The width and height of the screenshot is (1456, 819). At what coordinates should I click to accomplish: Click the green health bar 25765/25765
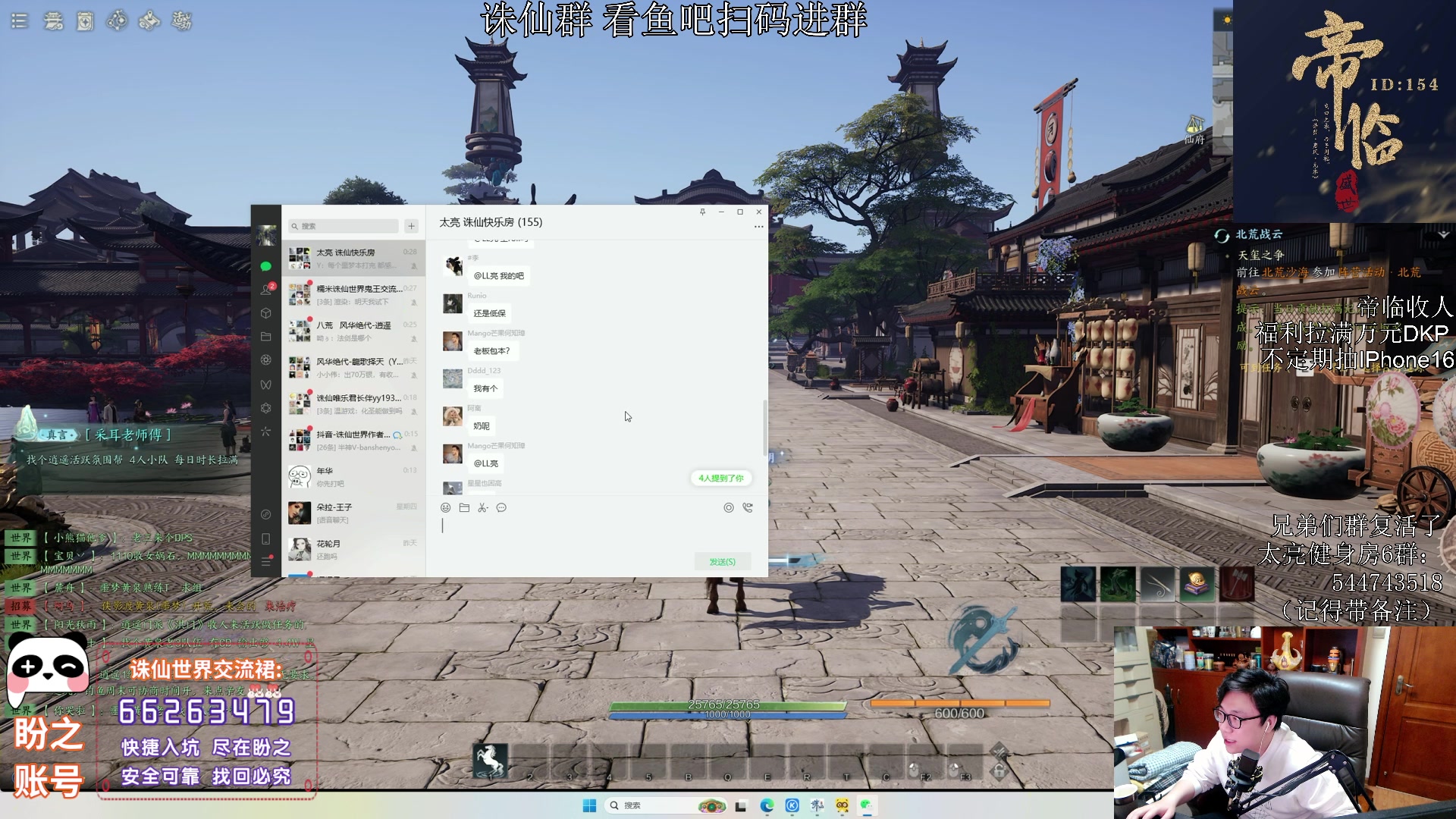(x=727, y=704)
